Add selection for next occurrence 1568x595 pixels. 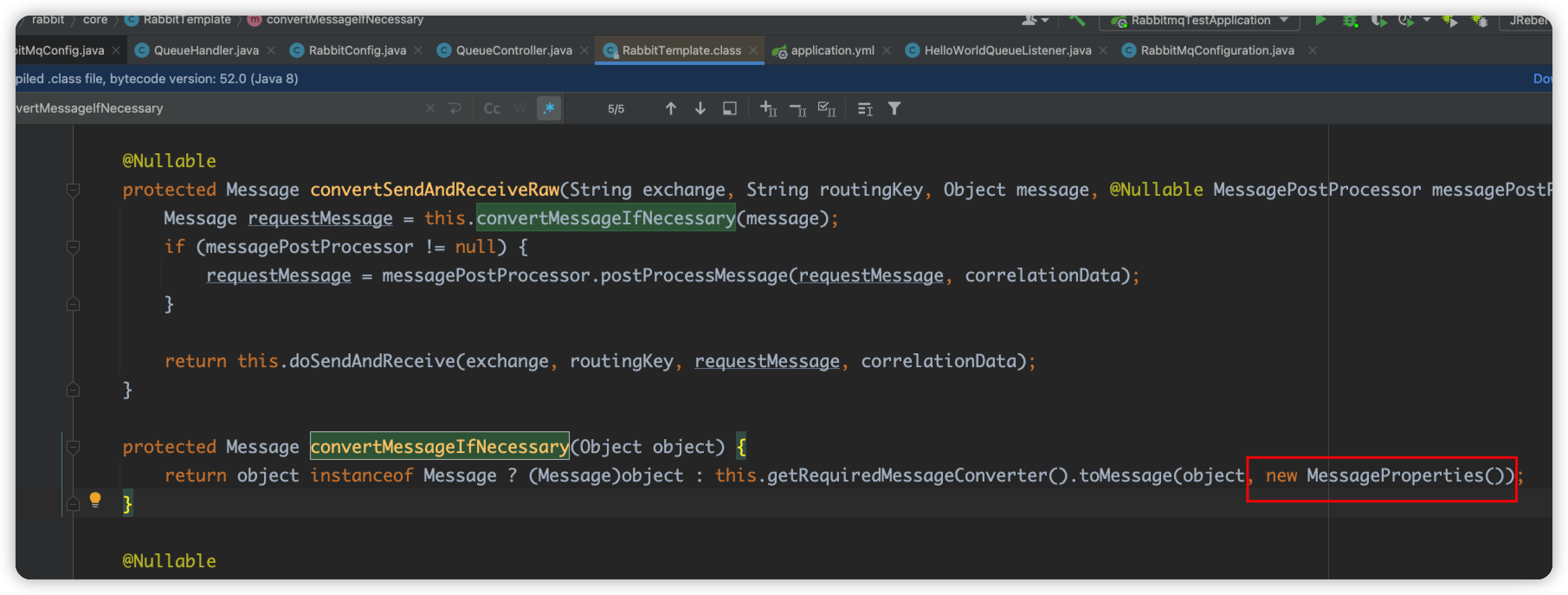pos(768,108)
